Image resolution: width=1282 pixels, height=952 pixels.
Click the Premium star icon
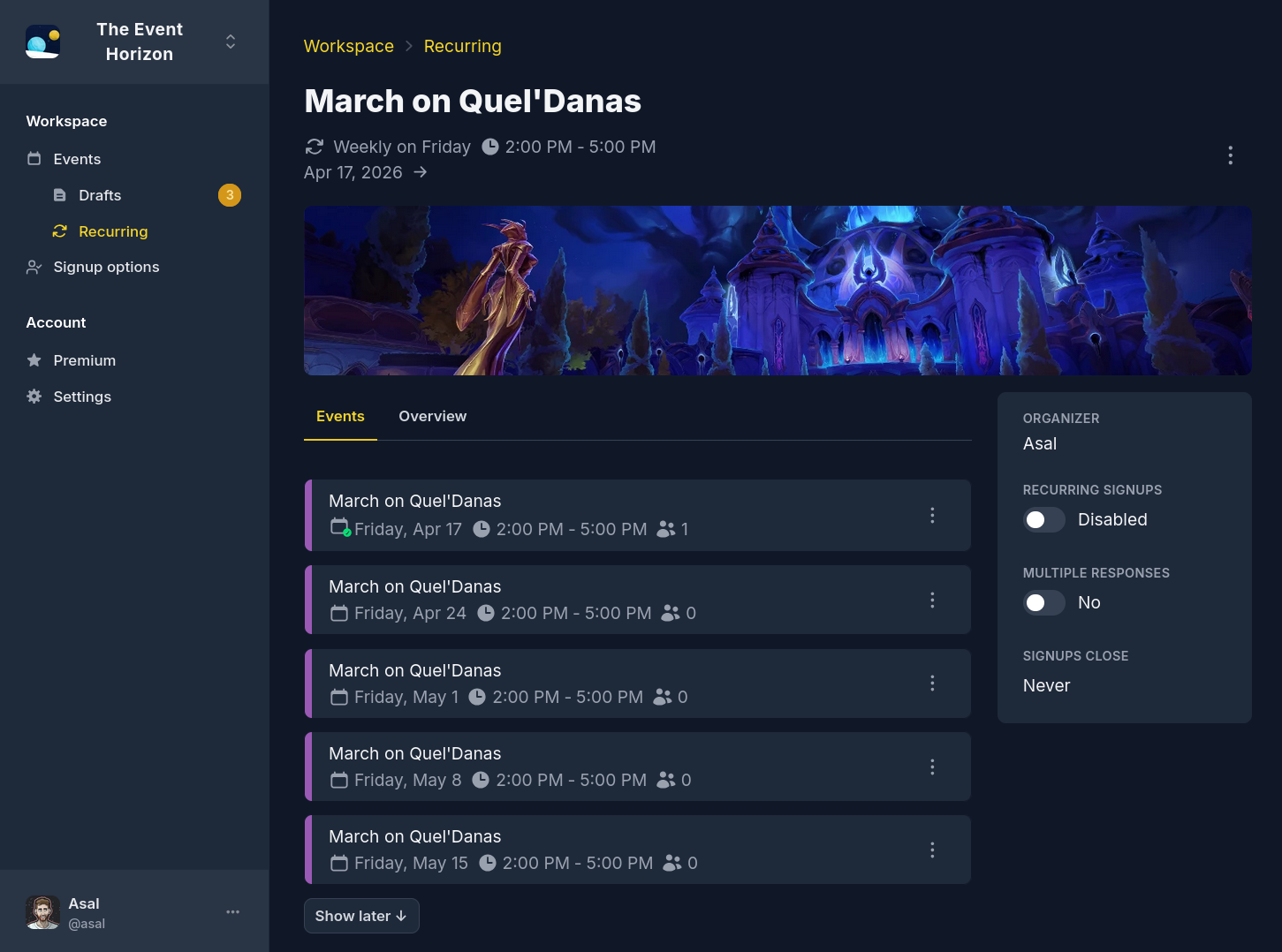(34, 359)
